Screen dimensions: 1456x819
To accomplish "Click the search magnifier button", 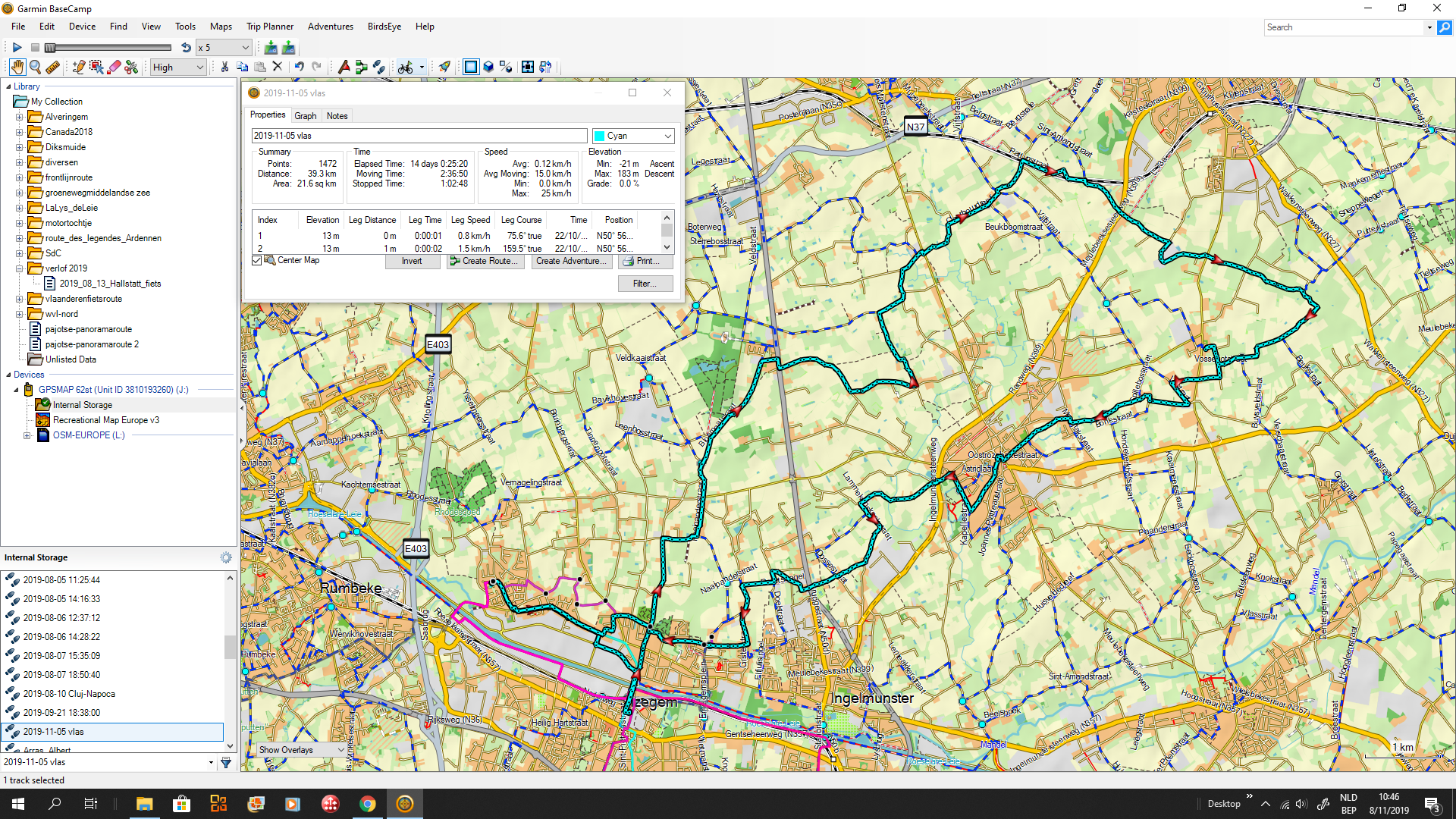I will click(1445, 27).
